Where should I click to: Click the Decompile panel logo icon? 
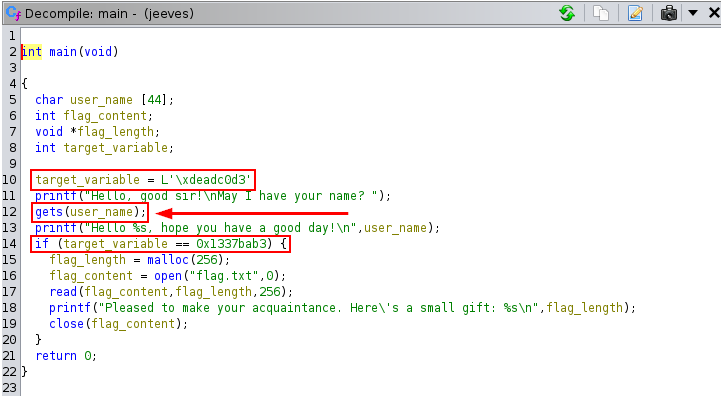point(13,13)
